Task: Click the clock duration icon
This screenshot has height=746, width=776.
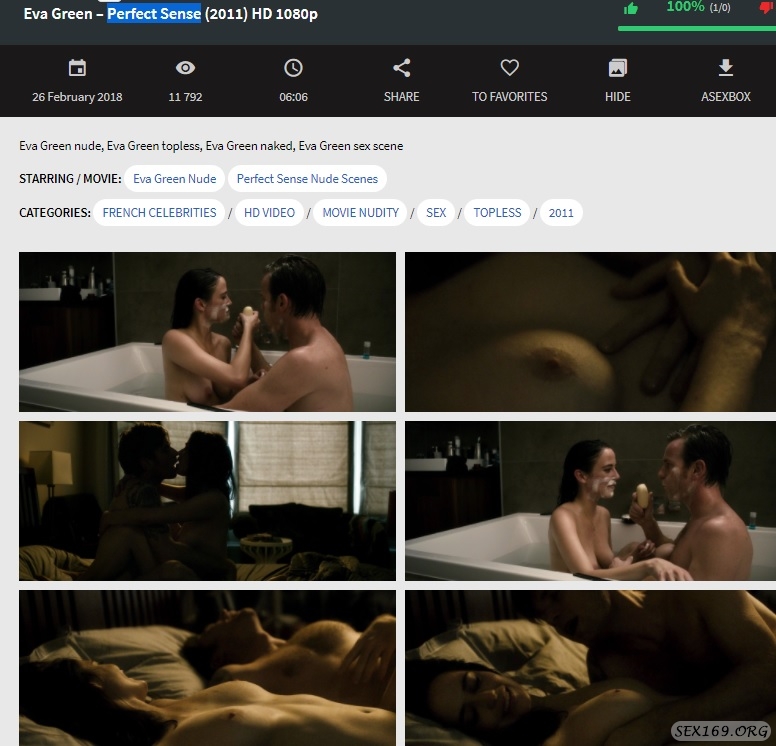Action: [293, 68]
